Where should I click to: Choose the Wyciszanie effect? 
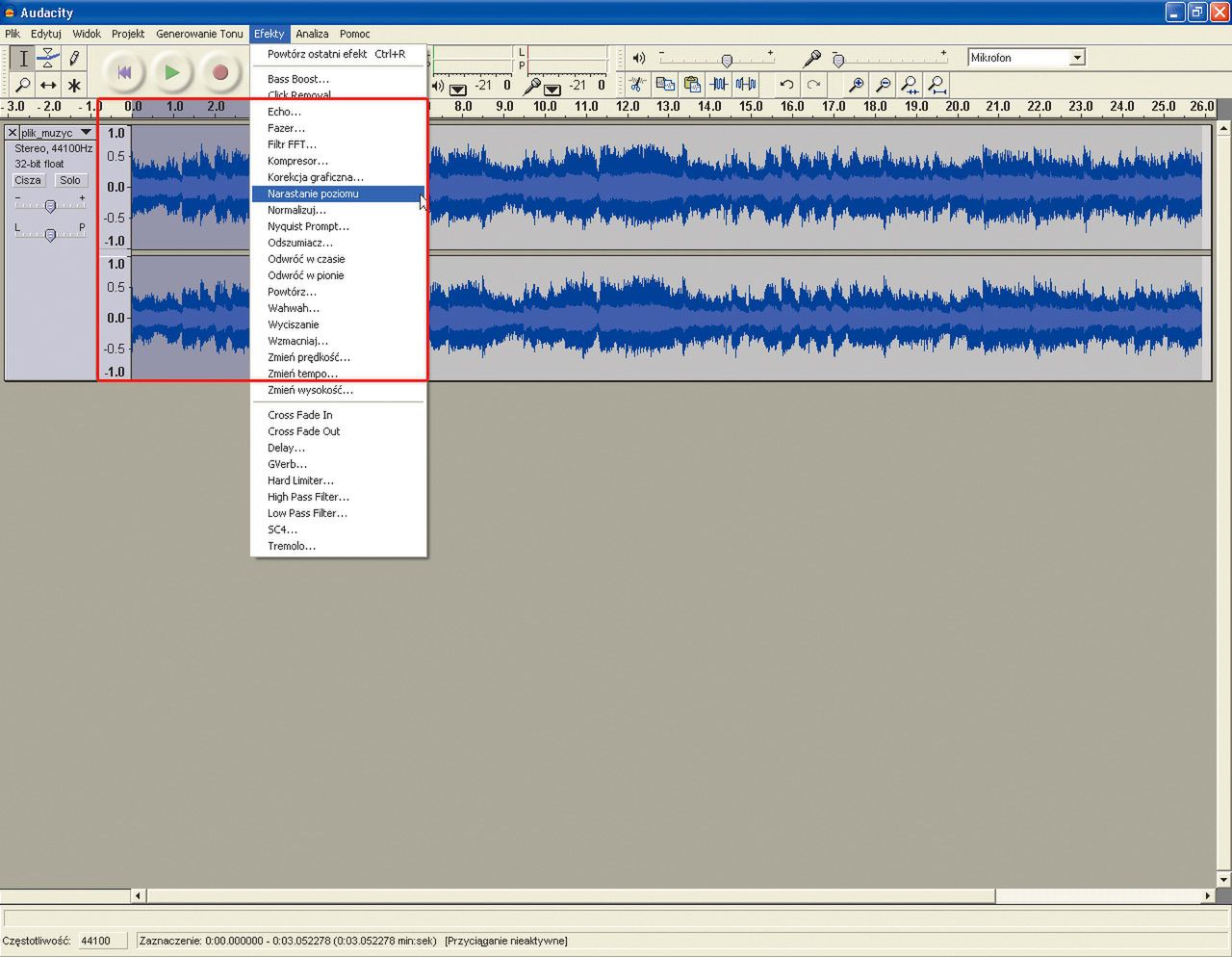click(x=338, y=324)
